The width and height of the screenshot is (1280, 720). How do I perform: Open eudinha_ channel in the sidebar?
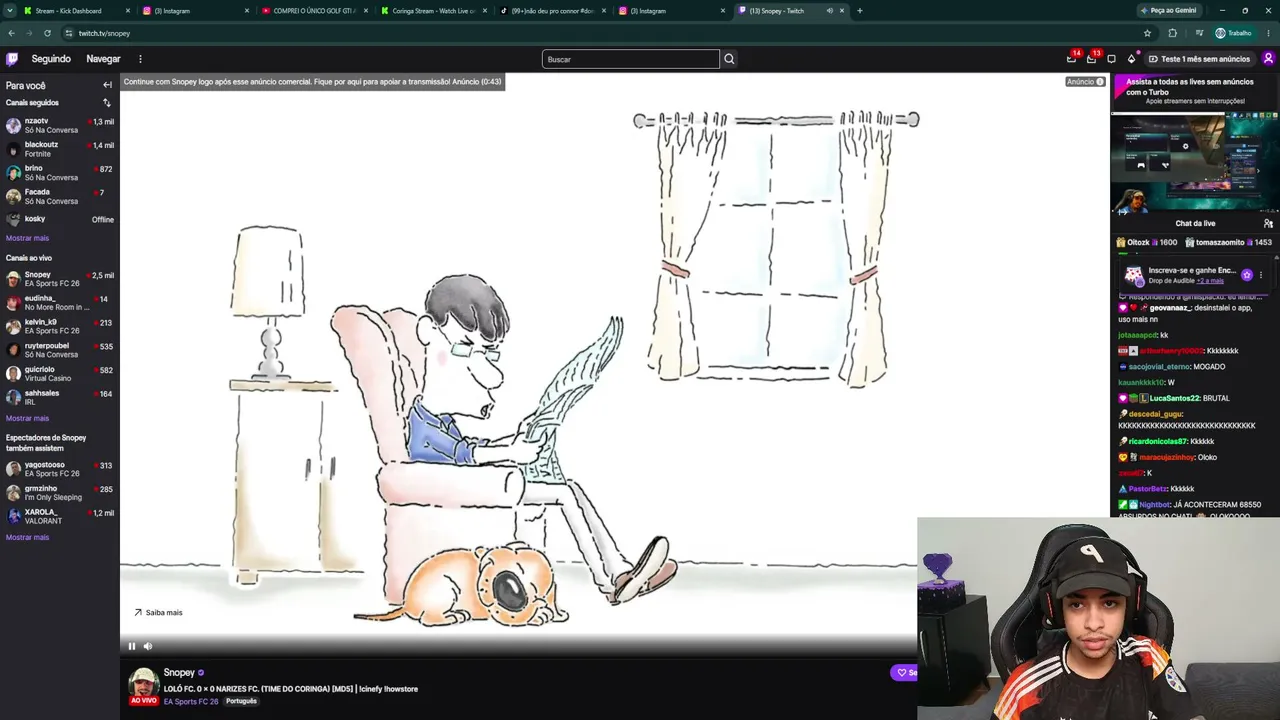click(60, 303)
